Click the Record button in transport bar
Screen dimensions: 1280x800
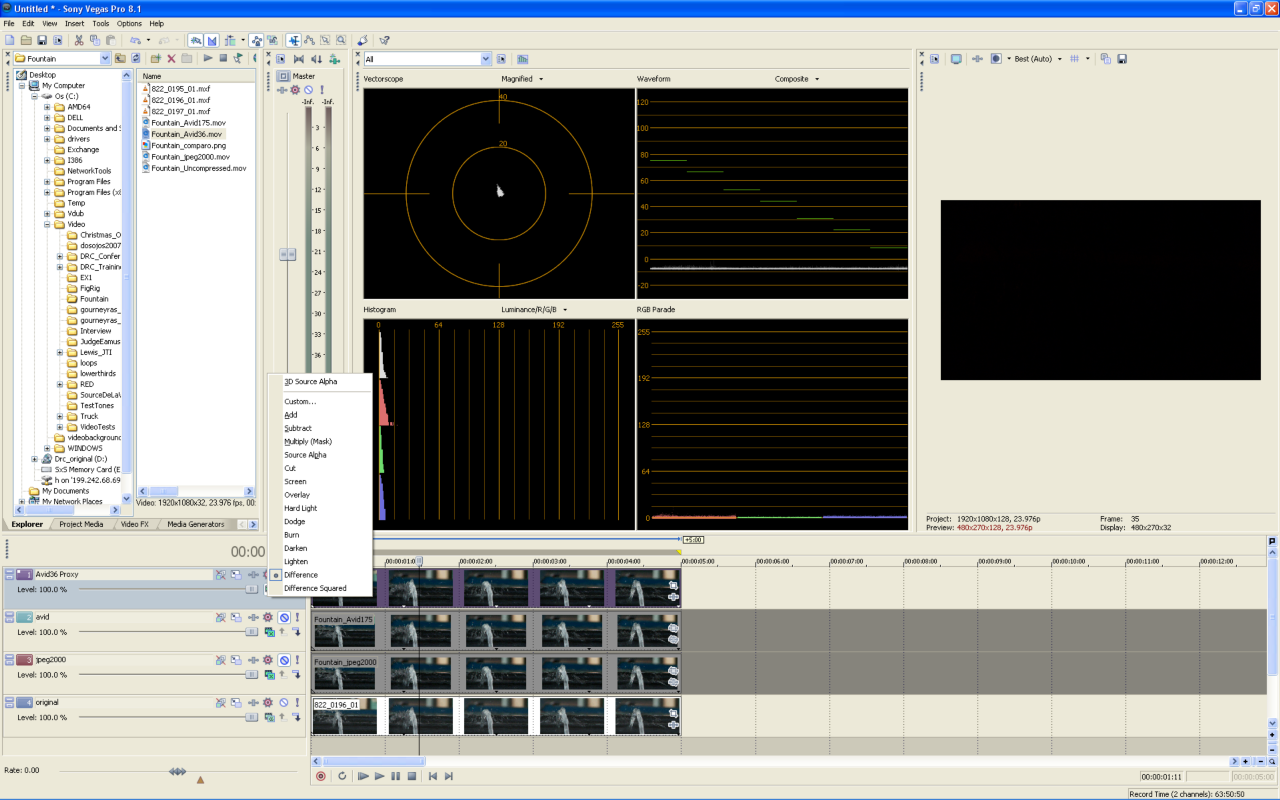[x=321, y=776]
